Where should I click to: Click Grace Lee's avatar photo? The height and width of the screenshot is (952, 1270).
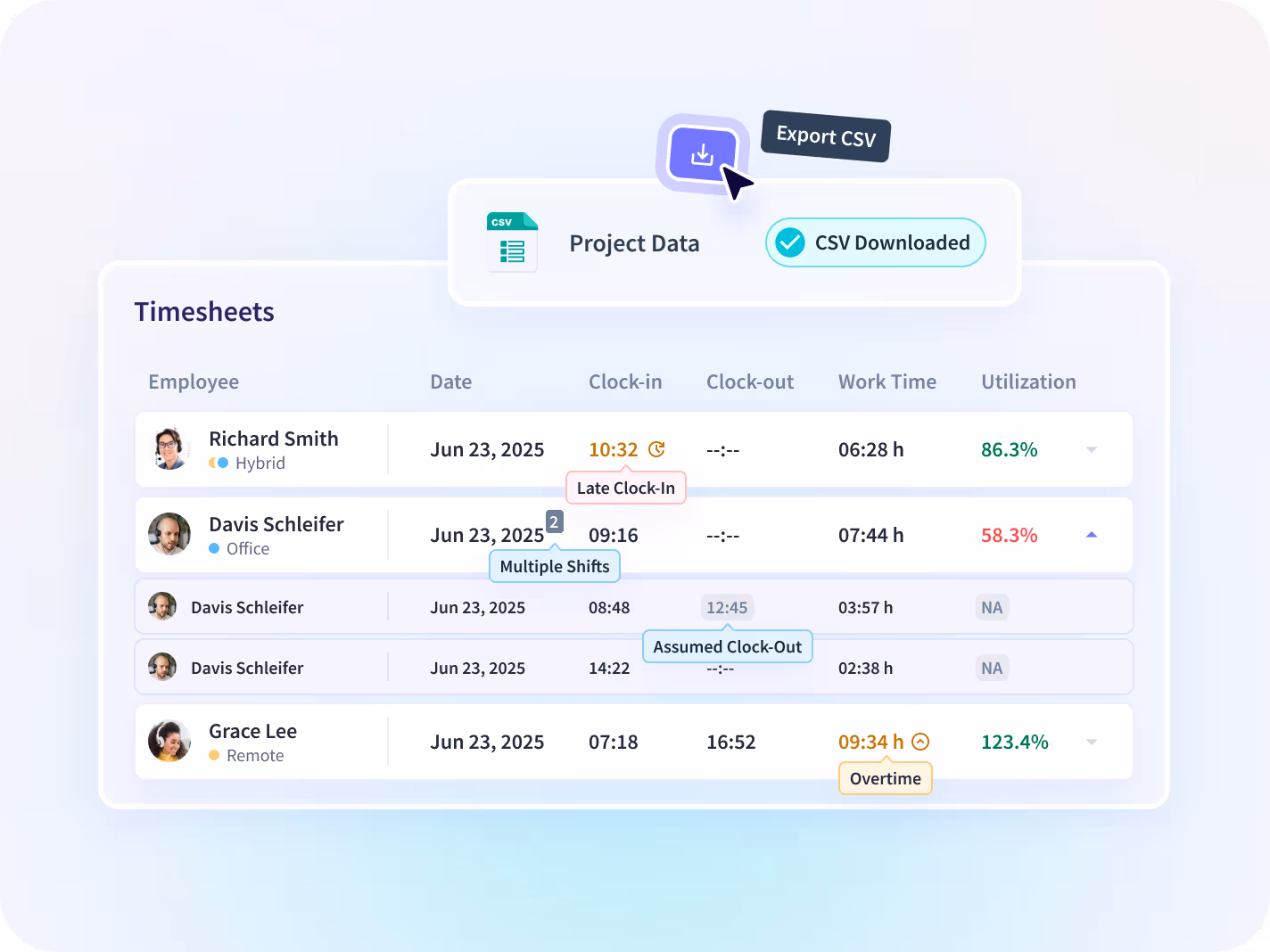tap(169, 741)
